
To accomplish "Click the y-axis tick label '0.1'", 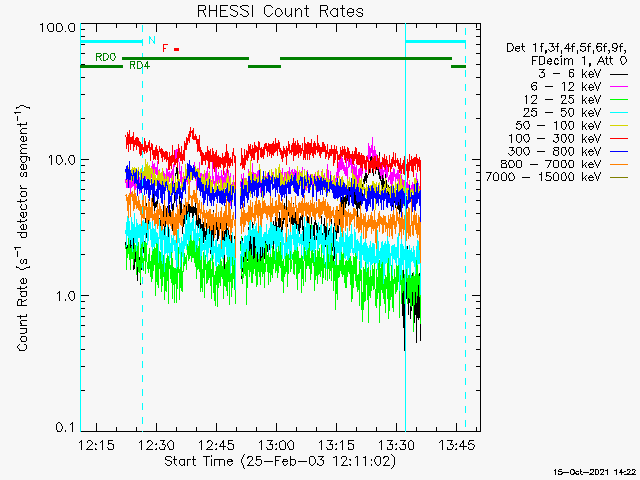I will point(66,427).
